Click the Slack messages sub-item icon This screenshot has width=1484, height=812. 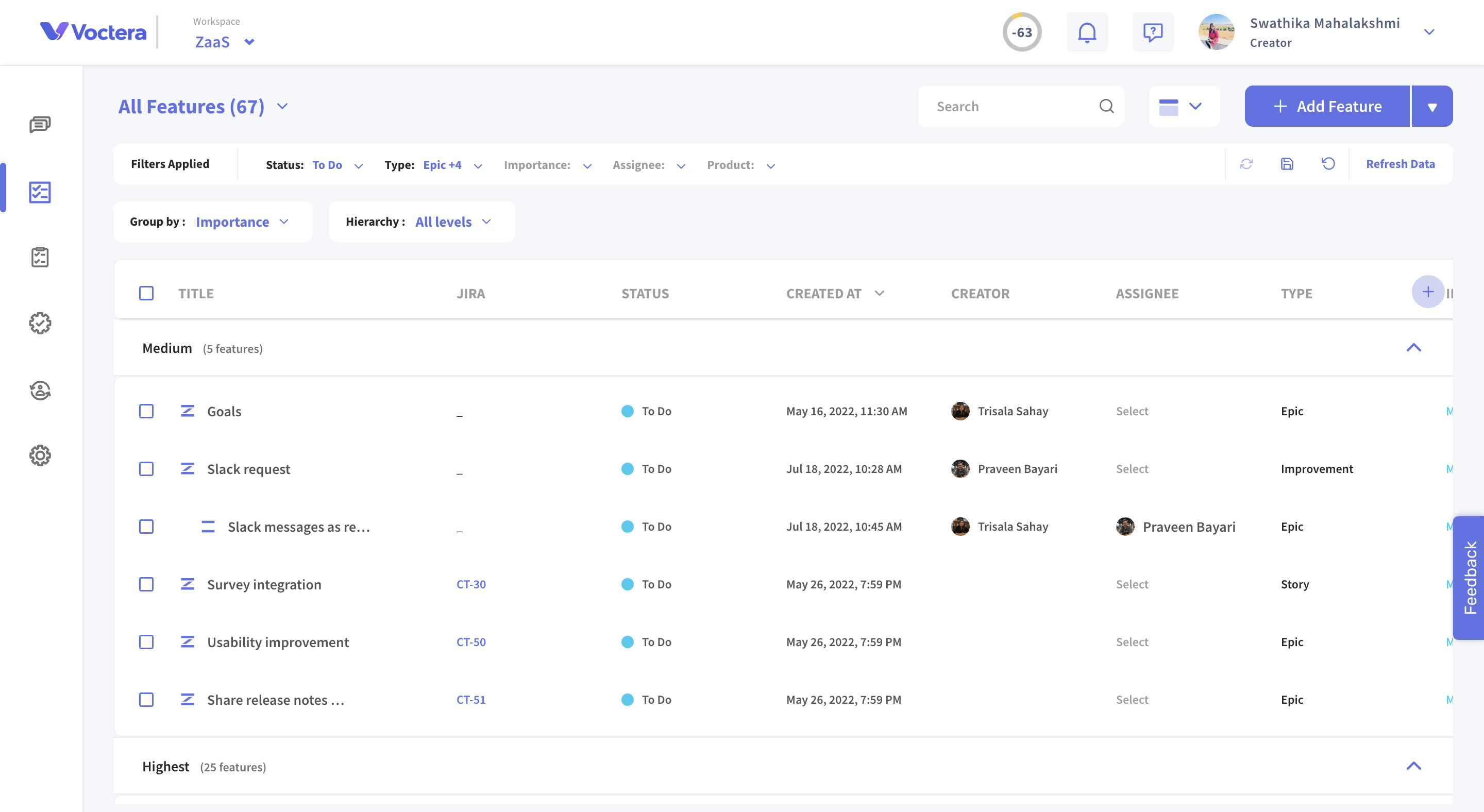208,527
